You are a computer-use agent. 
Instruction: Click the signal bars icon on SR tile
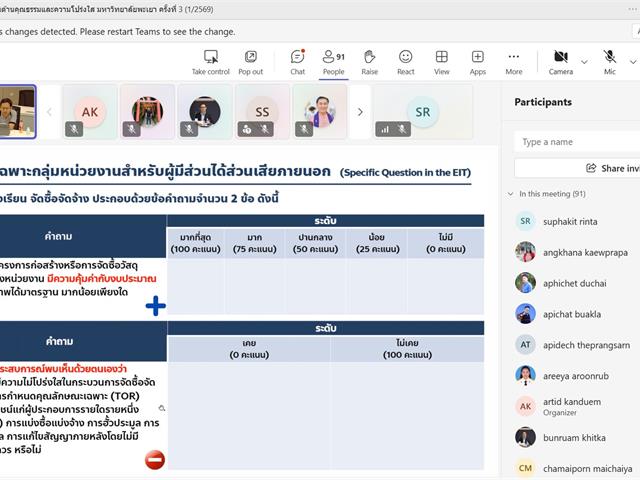(385, 129)
